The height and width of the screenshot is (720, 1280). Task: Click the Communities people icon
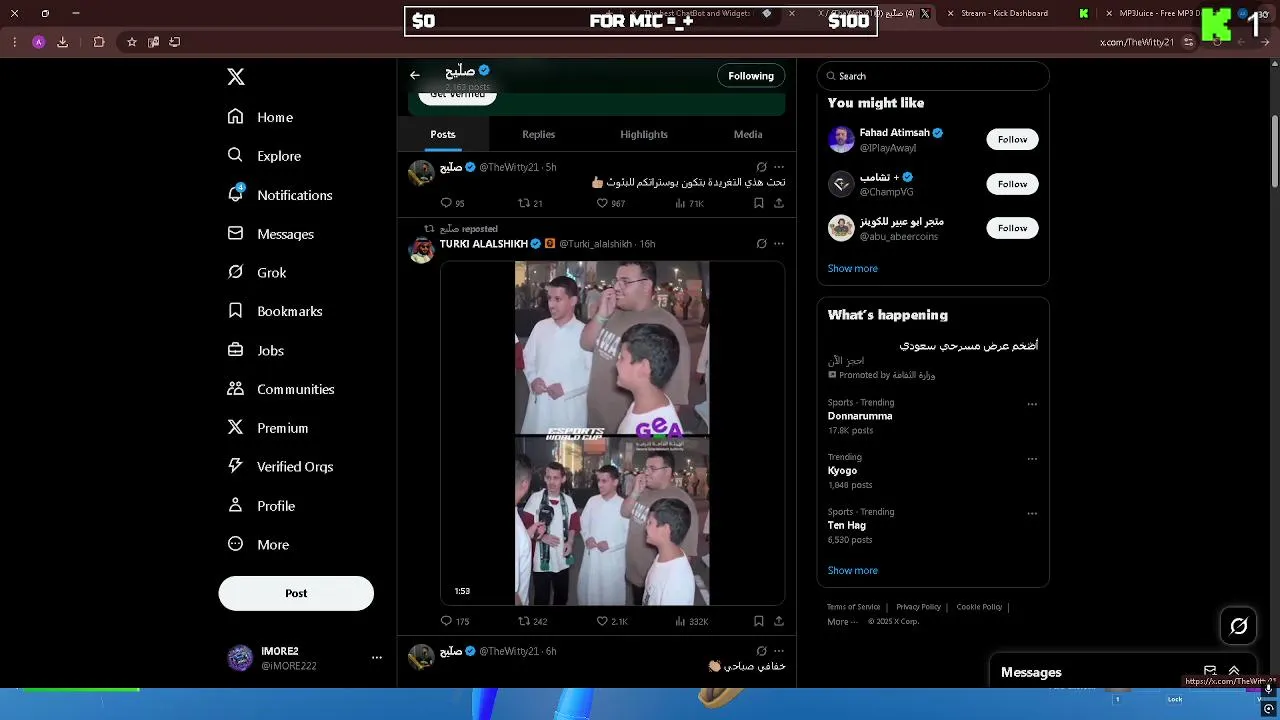click(235, 389)
